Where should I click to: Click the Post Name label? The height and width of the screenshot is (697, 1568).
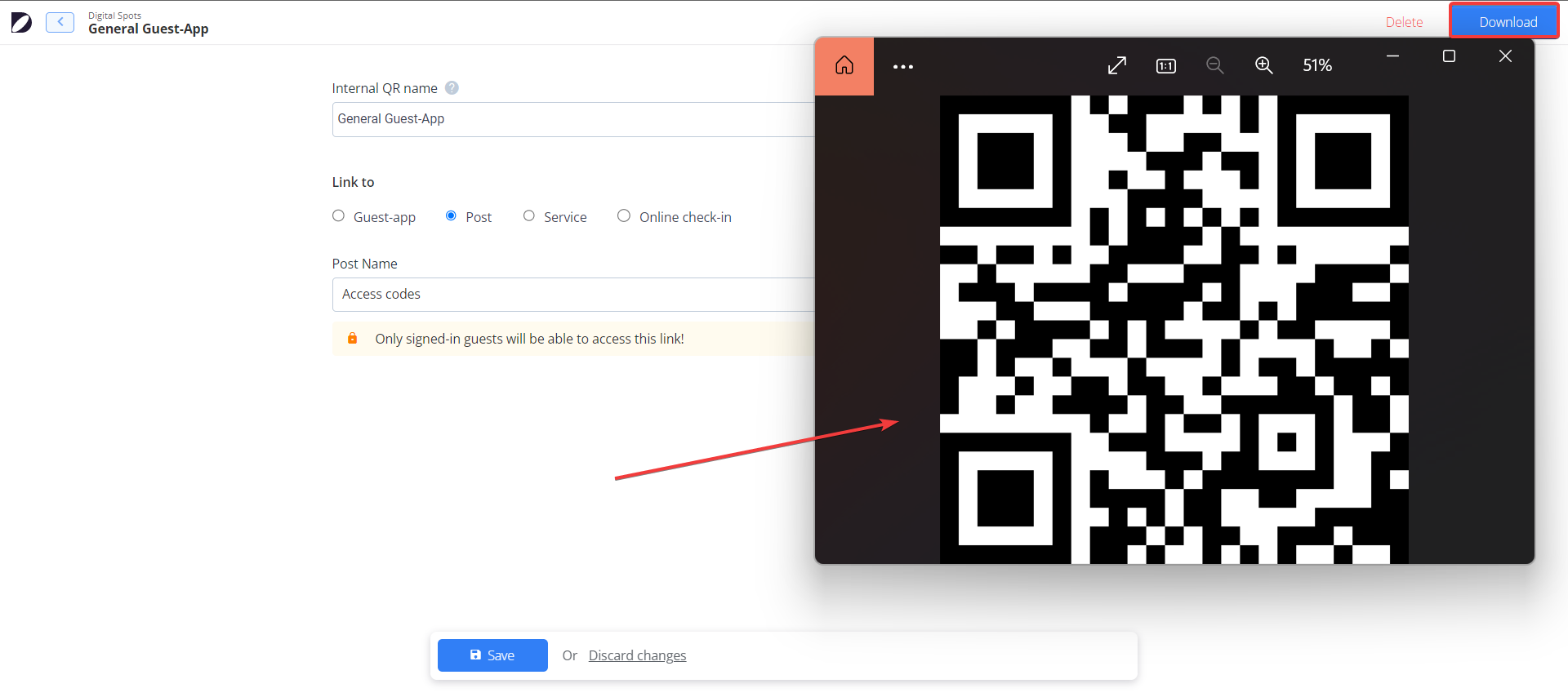click(x=364, y=264)
